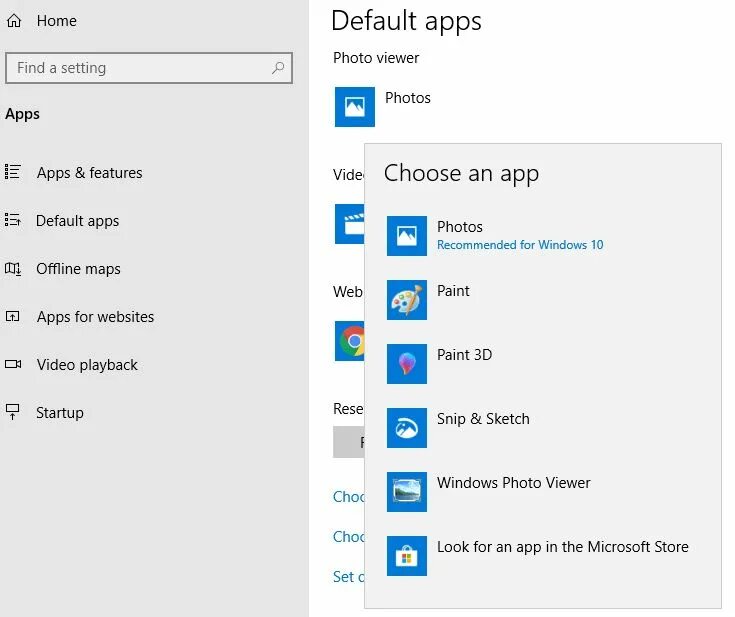Open Video playback settings
The height and width of the screenshot is (617, 735).
[87, 365]
